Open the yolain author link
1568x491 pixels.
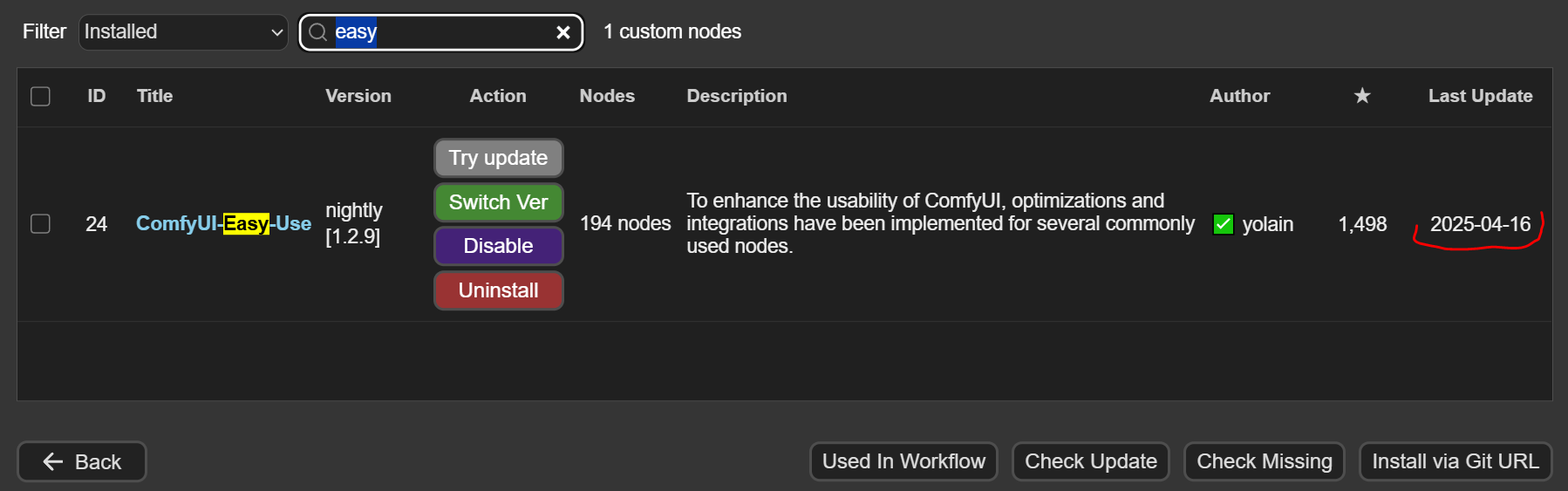click(x=1267, y=224)
